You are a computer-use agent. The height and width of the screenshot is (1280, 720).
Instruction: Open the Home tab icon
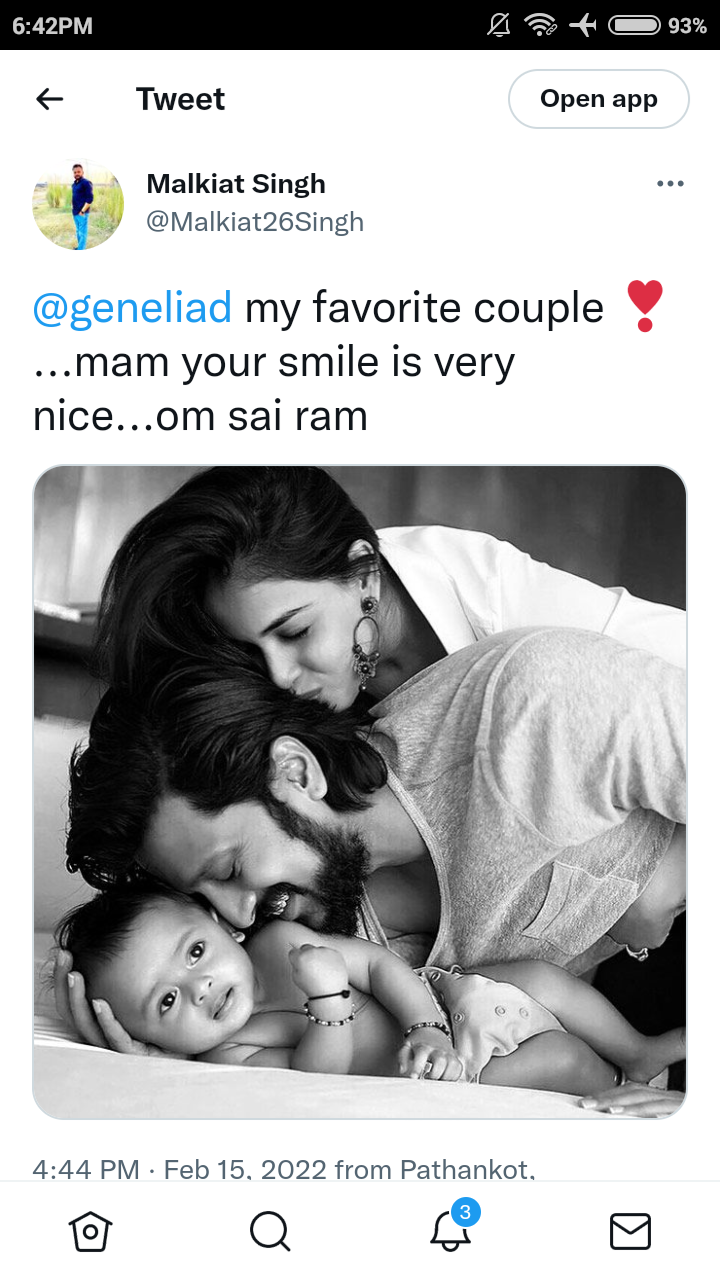pyautogui.click(x=90, y=1231)
